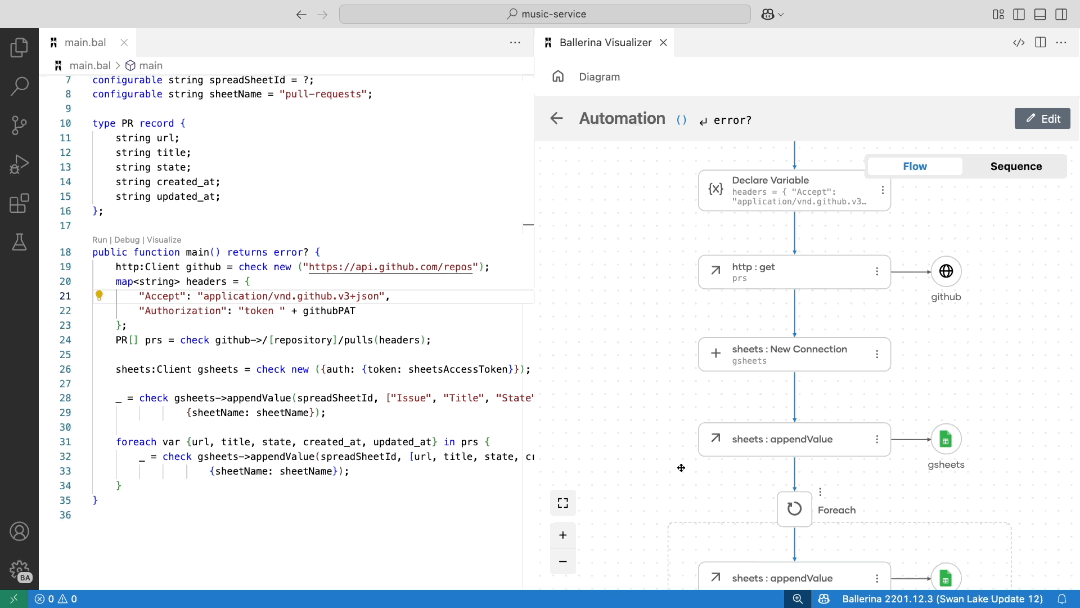Open the http : get node menu

point(877,271)
